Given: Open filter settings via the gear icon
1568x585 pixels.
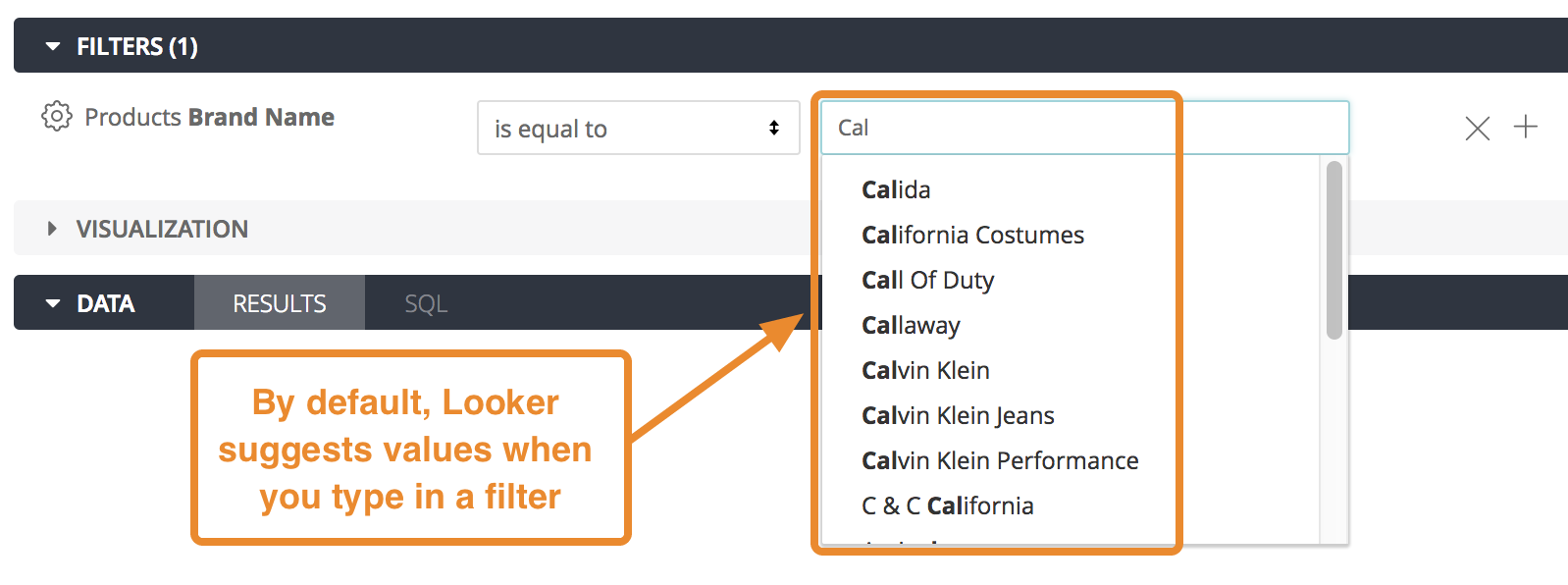Looking at the screenshot, I should [56, 116].
